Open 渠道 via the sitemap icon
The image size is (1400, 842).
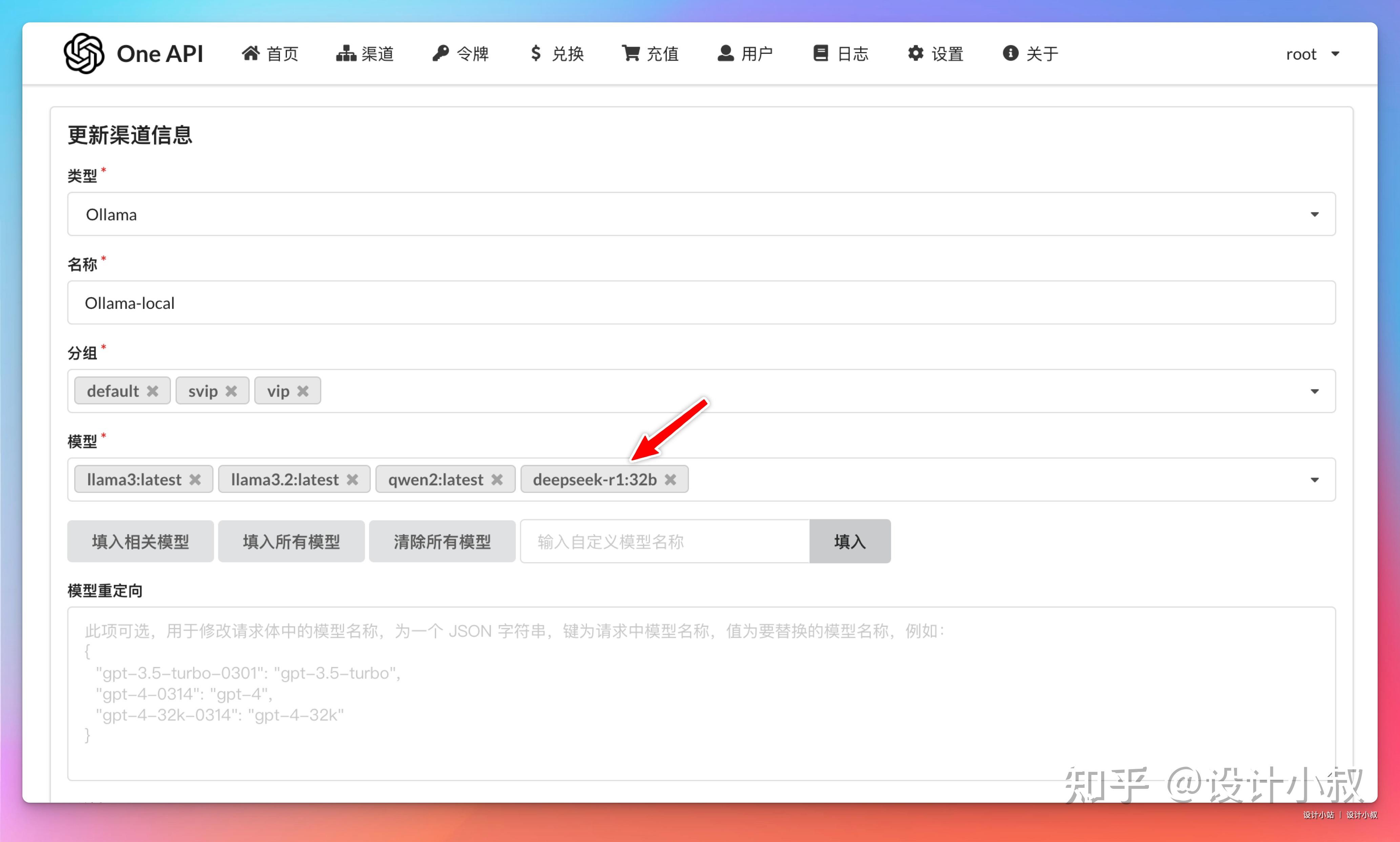(346, 53)
